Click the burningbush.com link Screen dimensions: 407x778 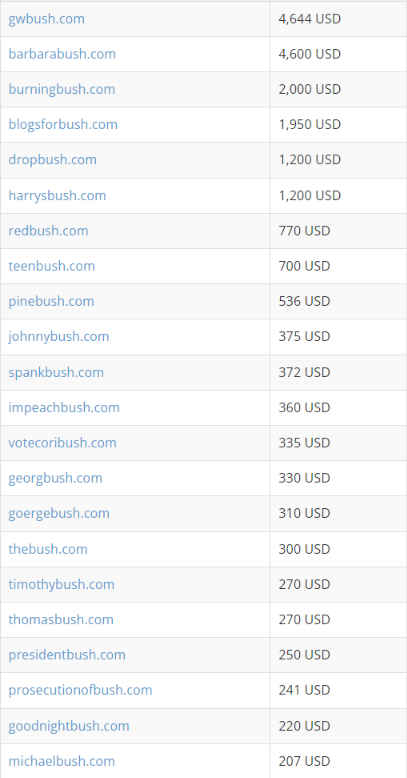(62, 89)
